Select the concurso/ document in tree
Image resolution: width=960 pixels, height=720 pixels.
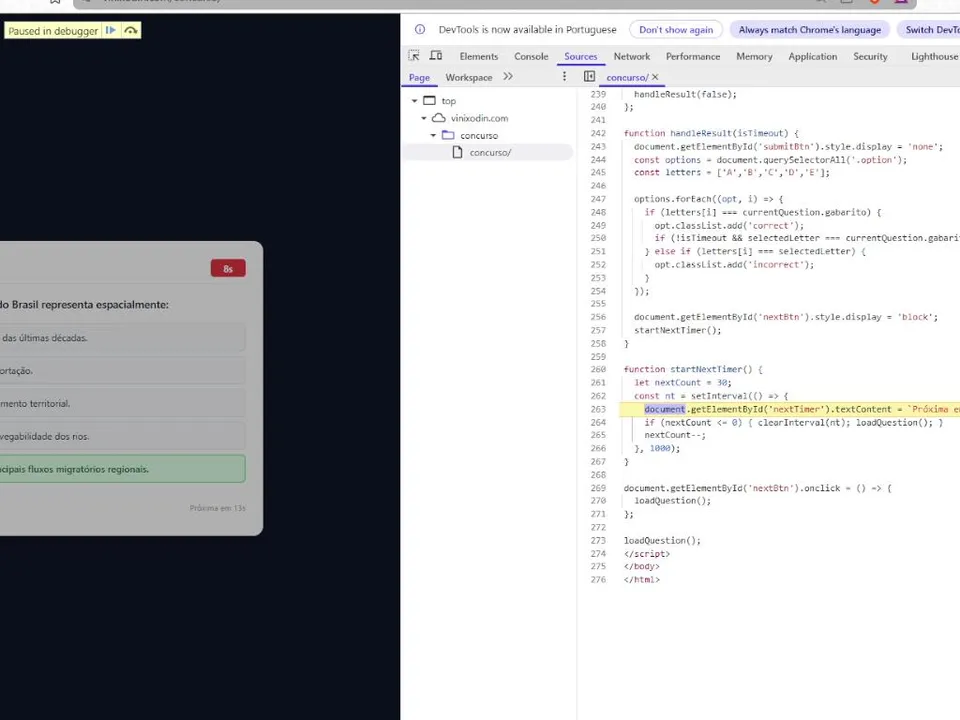pos(488,152)
